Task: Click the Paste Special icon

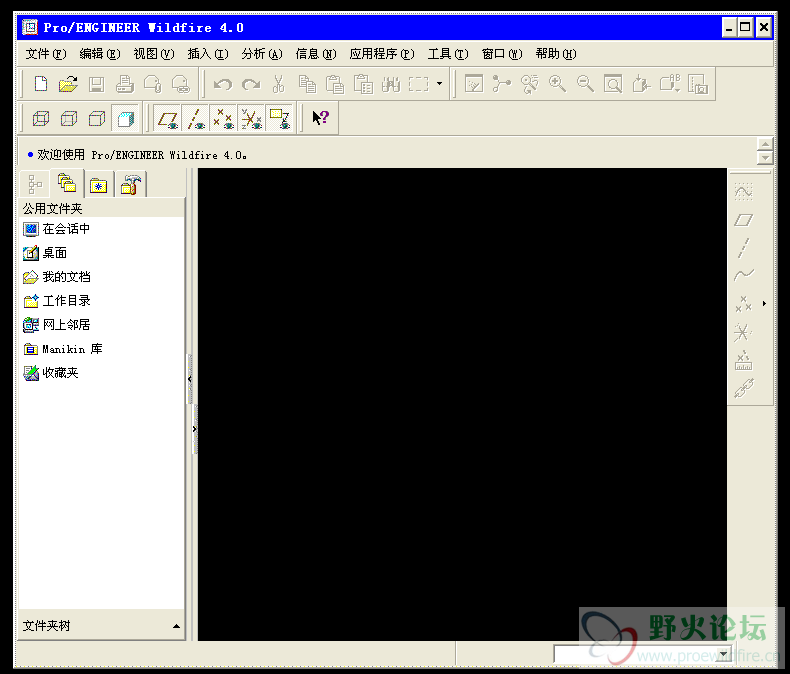Action: coord(363,84)
